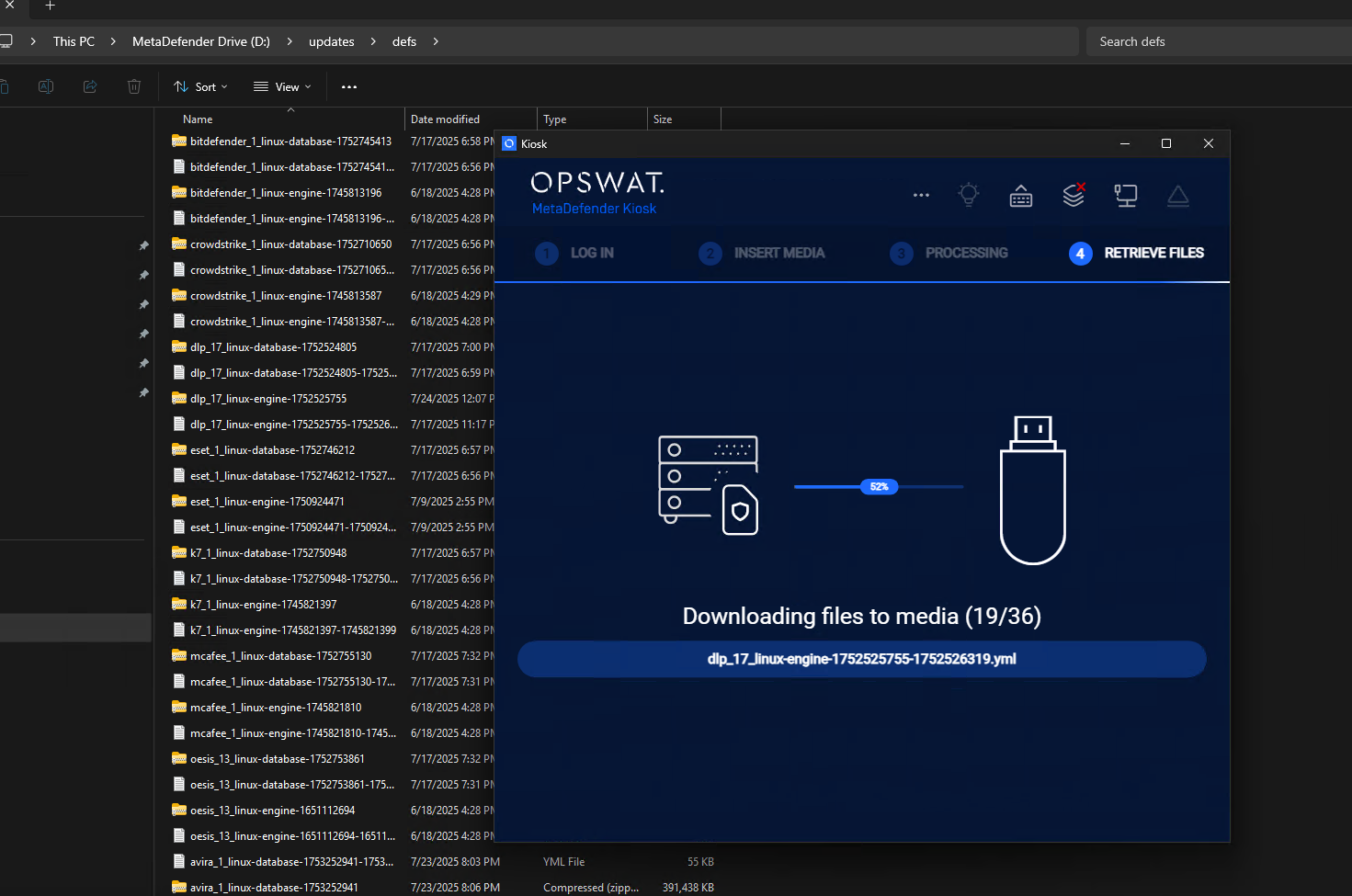Screen dimensions: 1352x896
Task: Click the Downloading files to media (19/36) text
Action: point(862,616)
